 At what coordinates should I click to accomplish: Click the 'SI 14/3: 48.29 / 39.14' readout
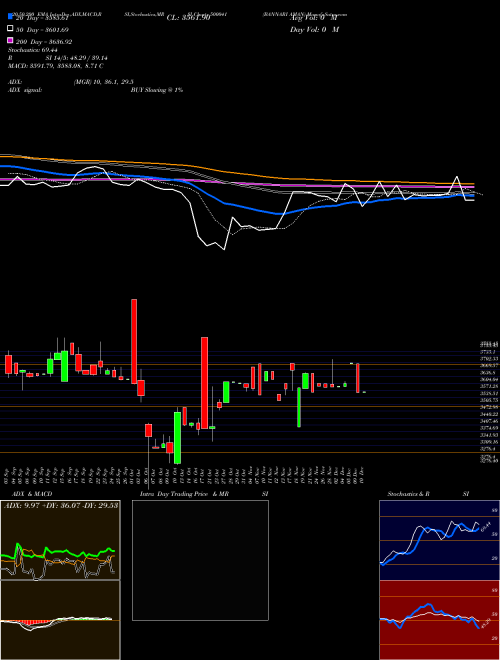(x=77, y=58)
